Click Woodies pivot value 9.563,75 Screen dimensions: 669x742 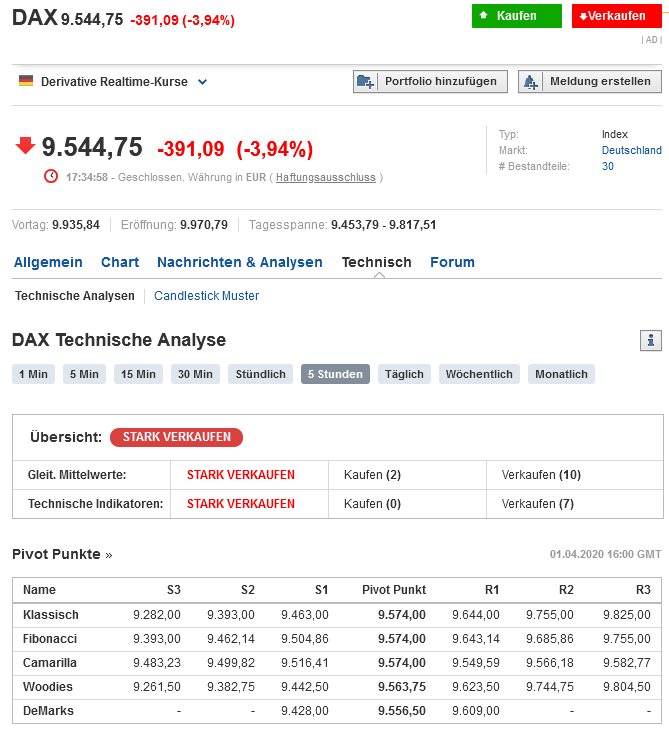(402, 687)
